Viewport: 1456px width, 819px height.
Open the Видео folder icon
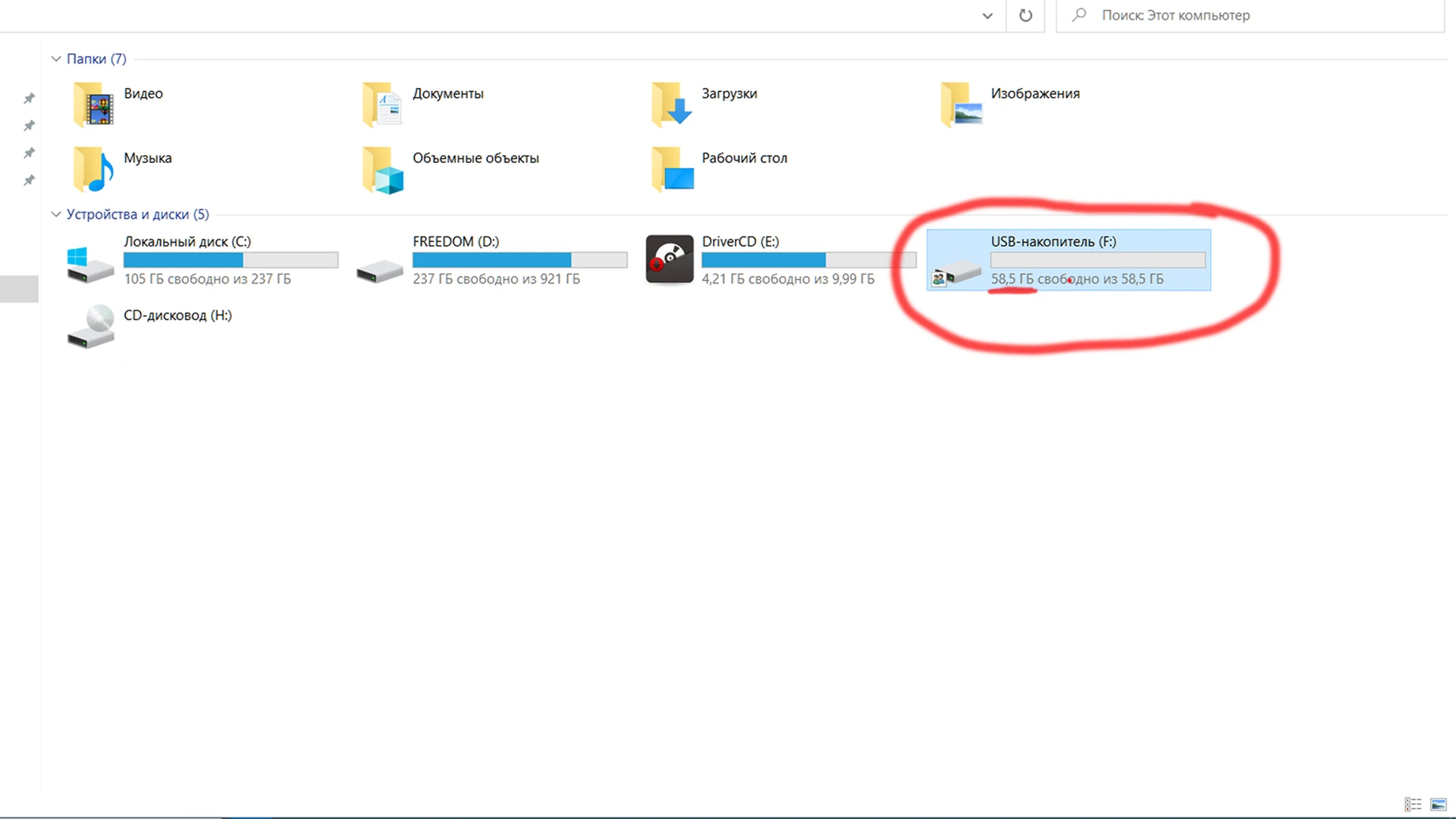(x=94, y=105)
